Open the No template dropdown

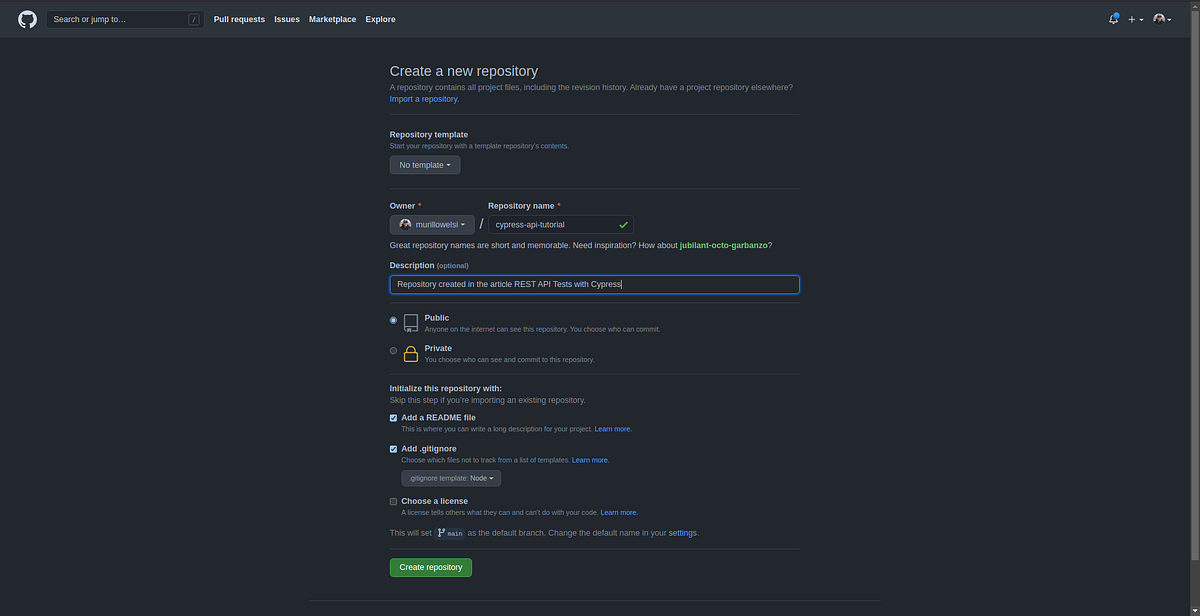click(x=424, y=164)
